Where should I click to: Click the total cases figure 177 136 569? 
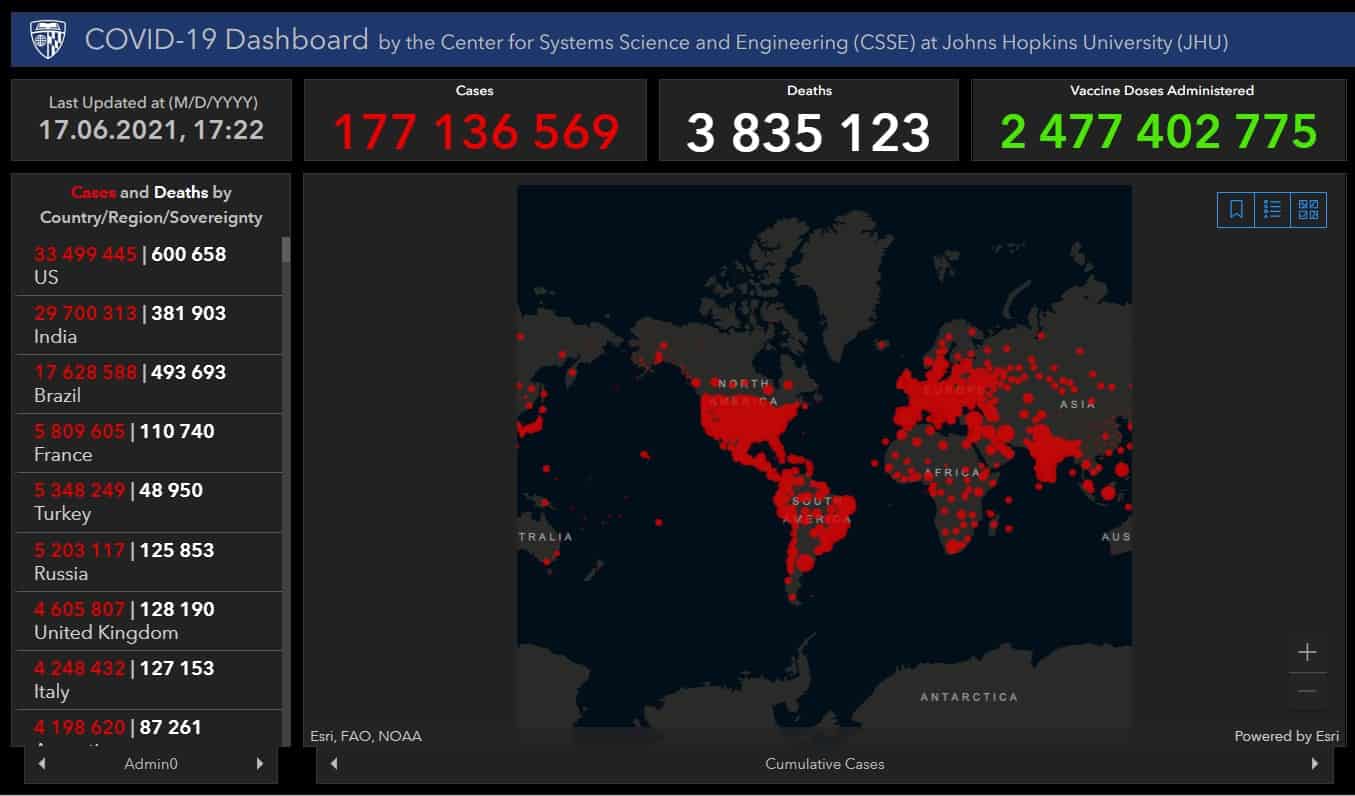pos(476,132)
